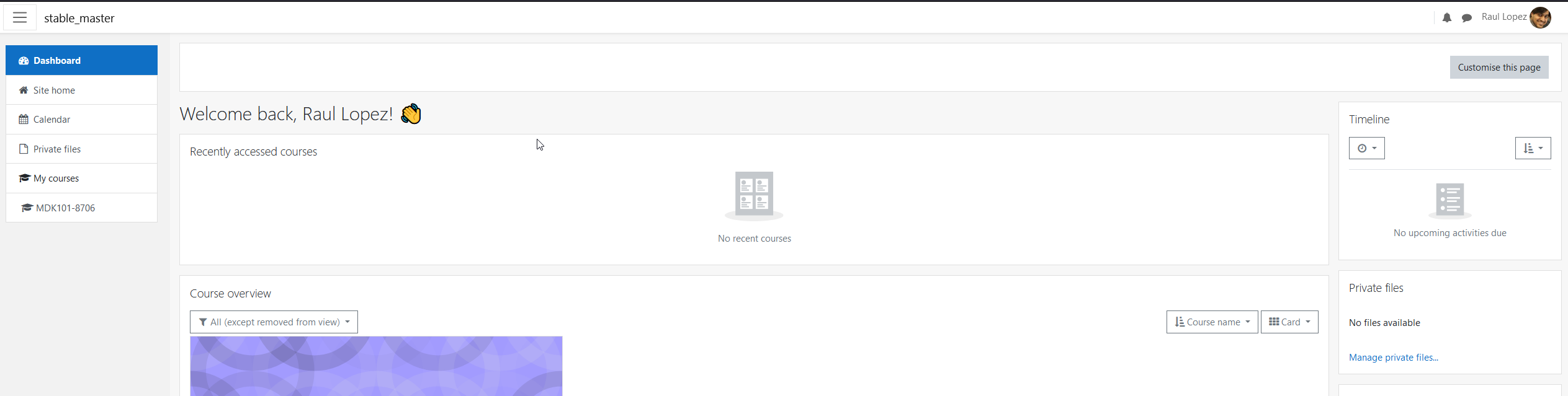
Task: Click Raul Lopez's profile avatar
Action: click(x=1541, y=17)
